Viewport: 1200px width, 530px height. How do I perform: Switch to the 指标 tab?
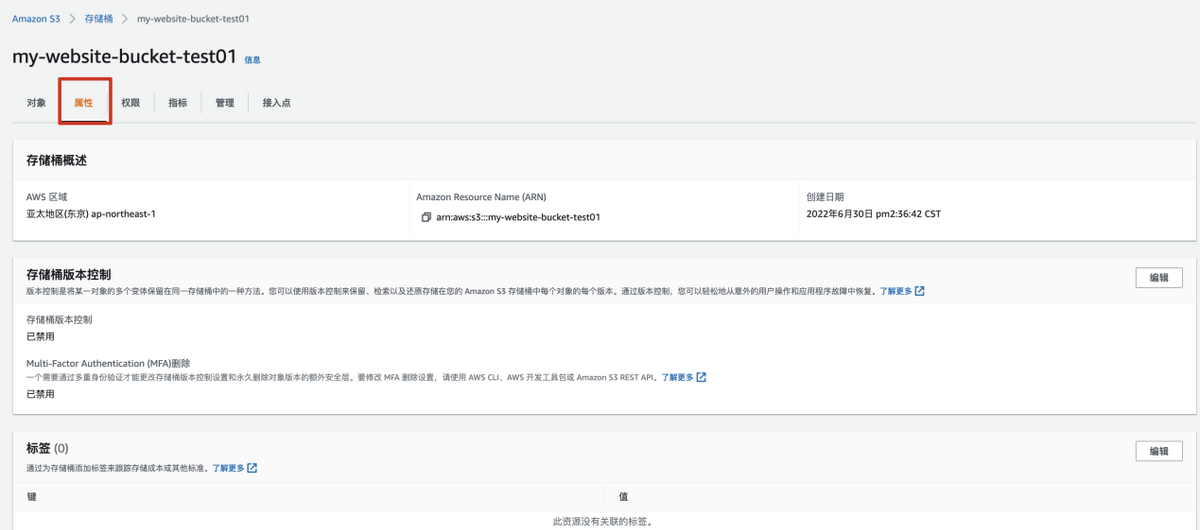(x=178, y=103)
